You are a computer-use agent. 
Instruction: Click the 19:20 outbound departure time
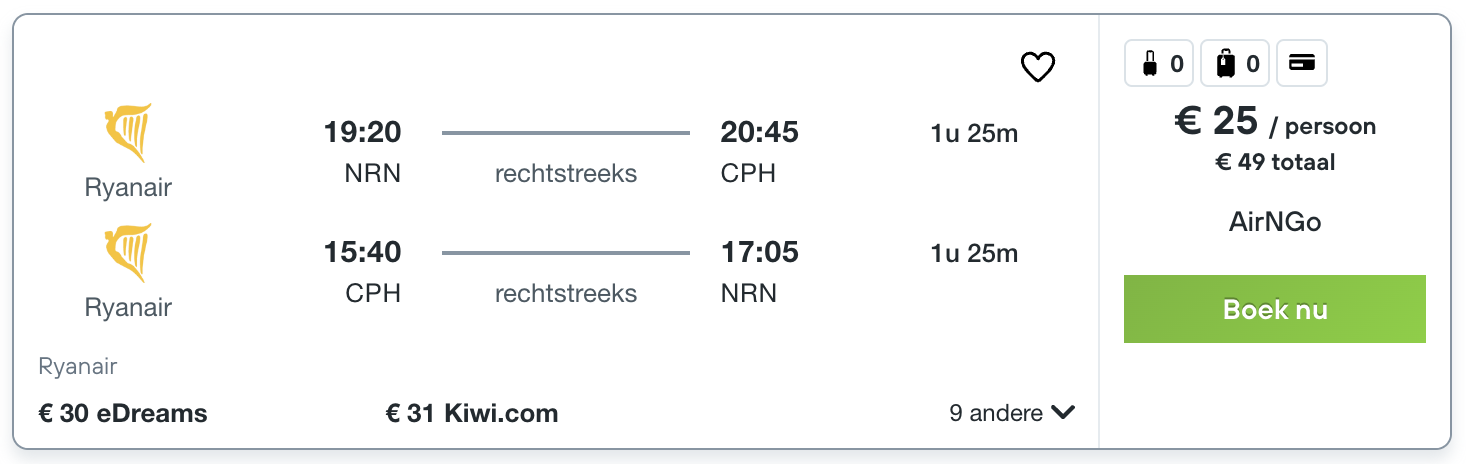362,132
